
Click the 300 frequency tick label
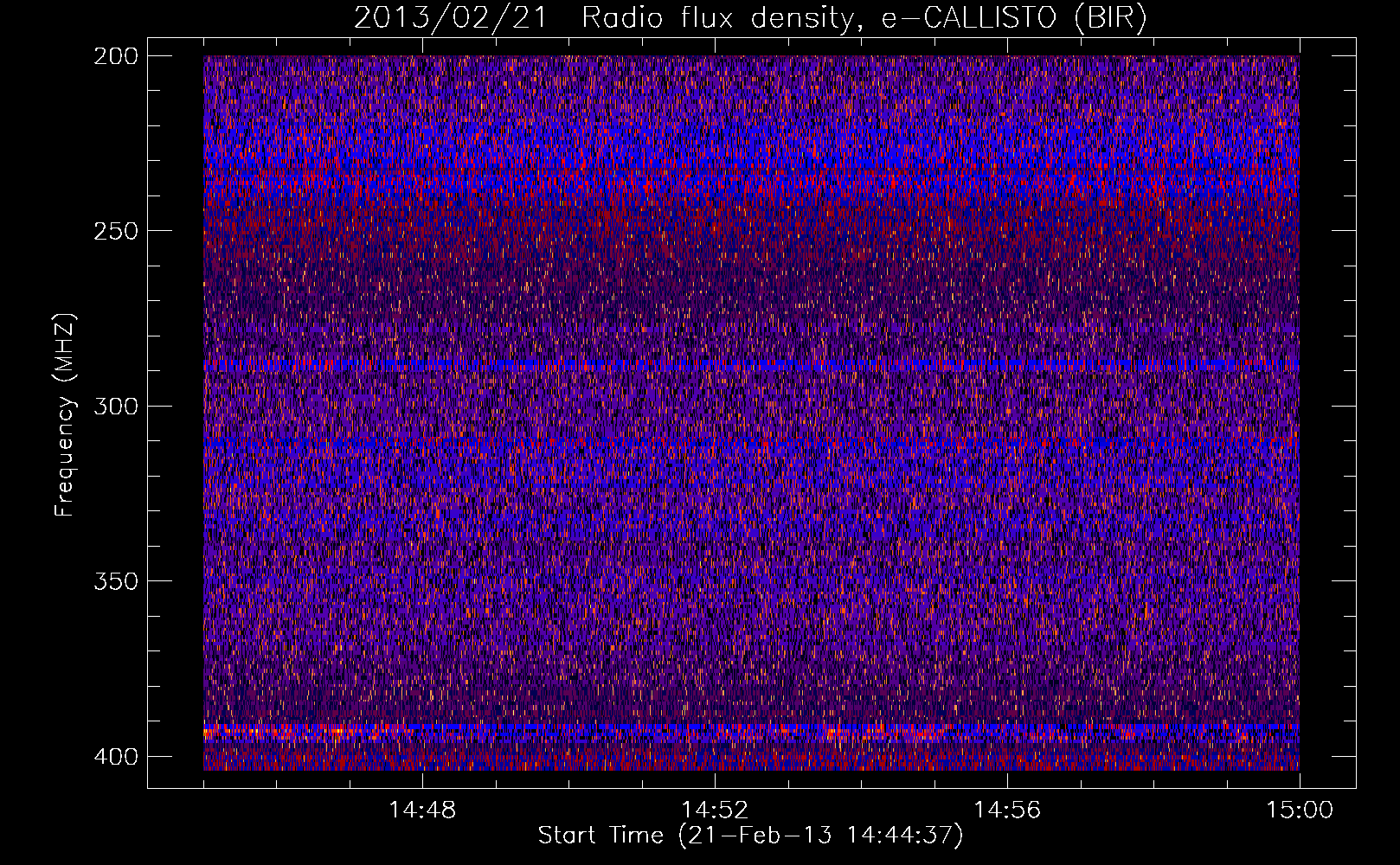click(x=115, y=406)
